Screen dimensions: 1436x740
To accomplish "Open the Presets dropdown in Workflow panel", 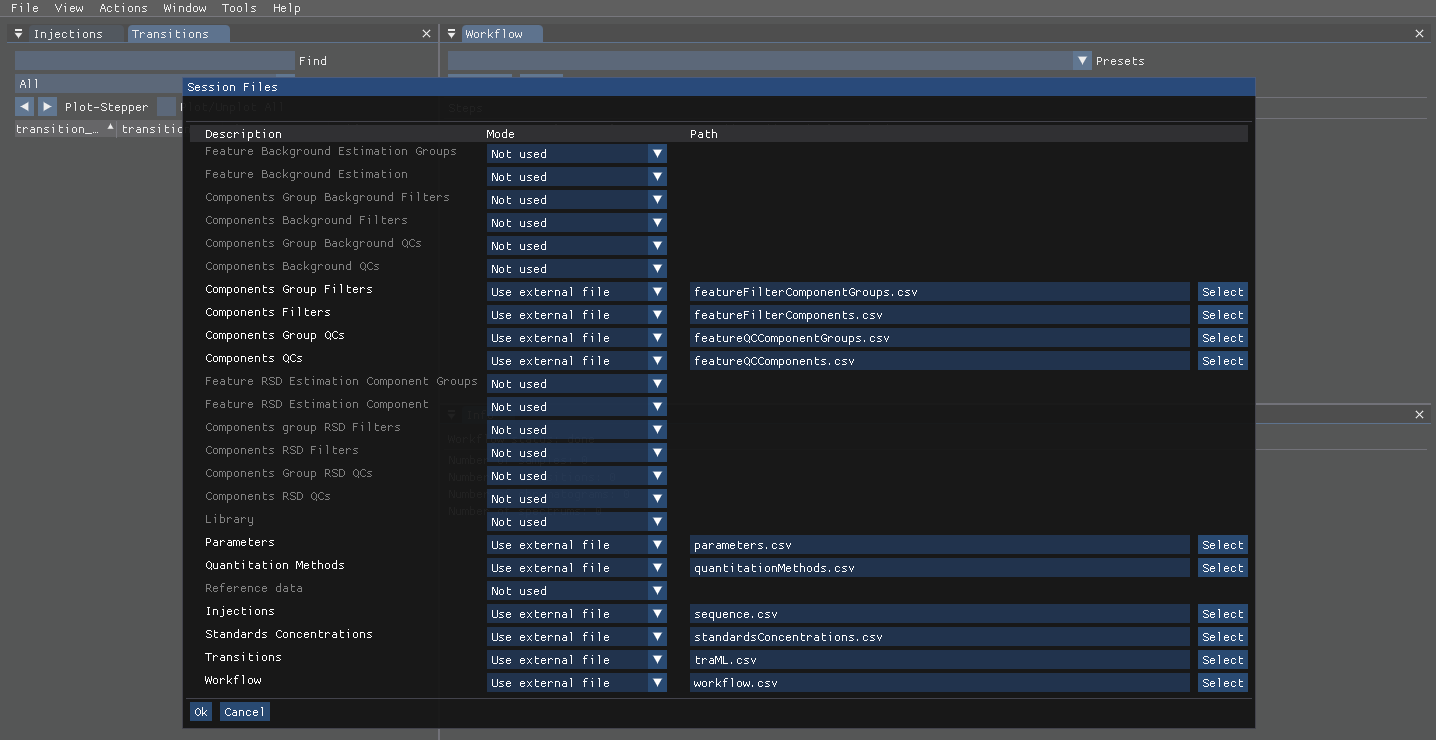I will pos(770,61).
